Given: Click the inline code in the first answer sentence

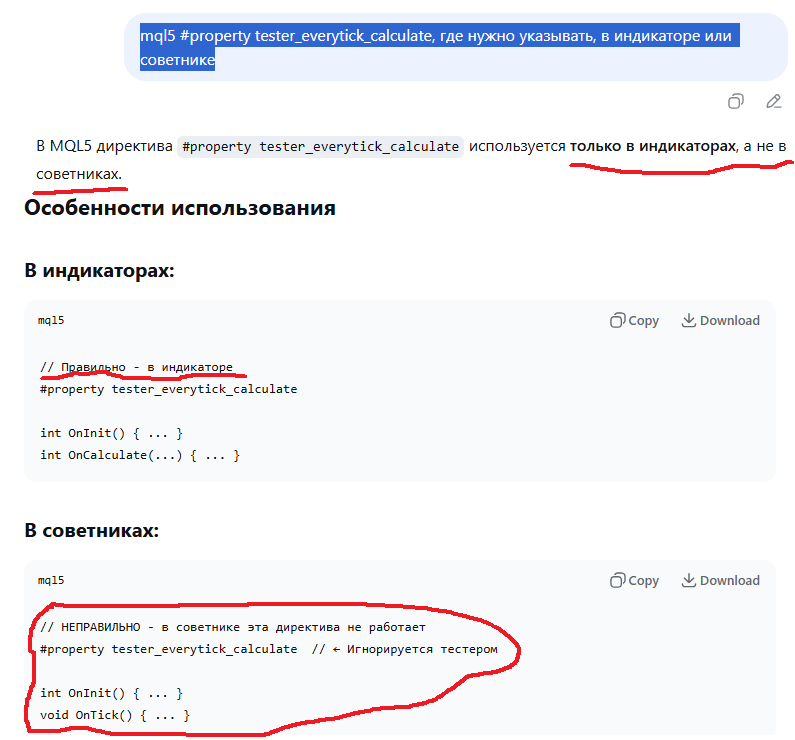Looking at the screenshot, I should 320,147.
